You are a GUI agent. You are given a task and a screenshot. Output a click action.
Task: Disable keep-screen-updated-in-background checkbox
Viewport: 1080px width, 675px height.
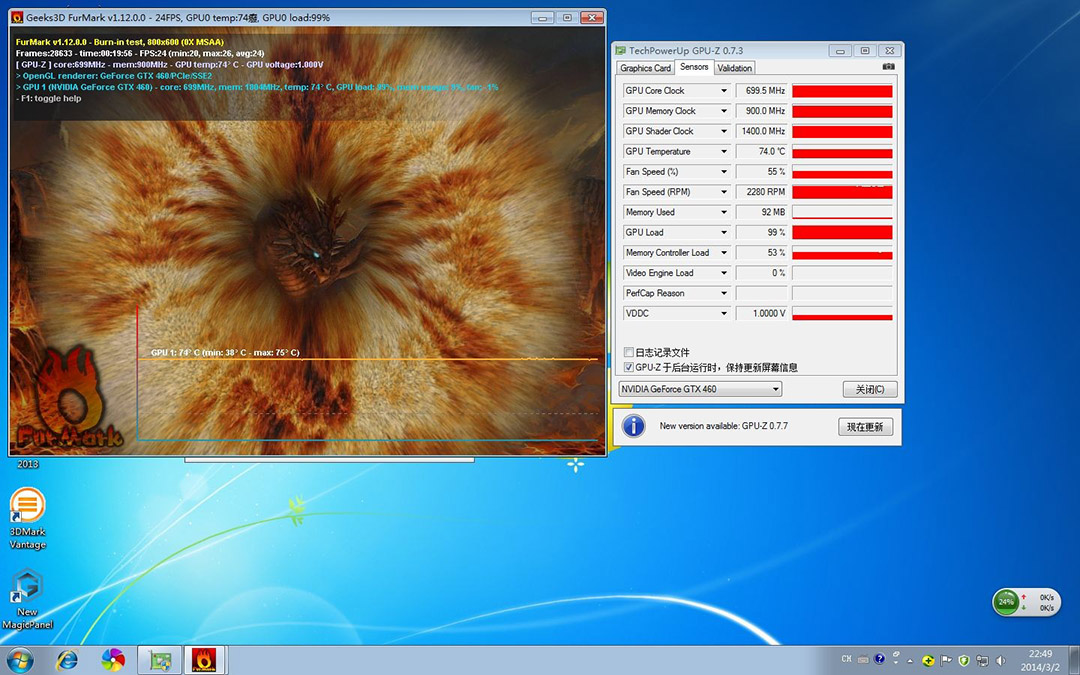[x=628, y=366]
